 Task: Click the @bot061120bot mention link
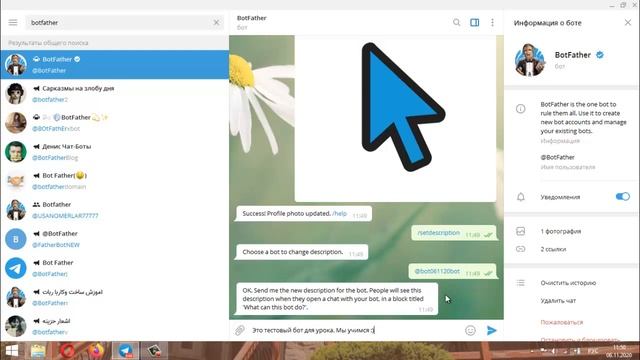click(437, 271)
